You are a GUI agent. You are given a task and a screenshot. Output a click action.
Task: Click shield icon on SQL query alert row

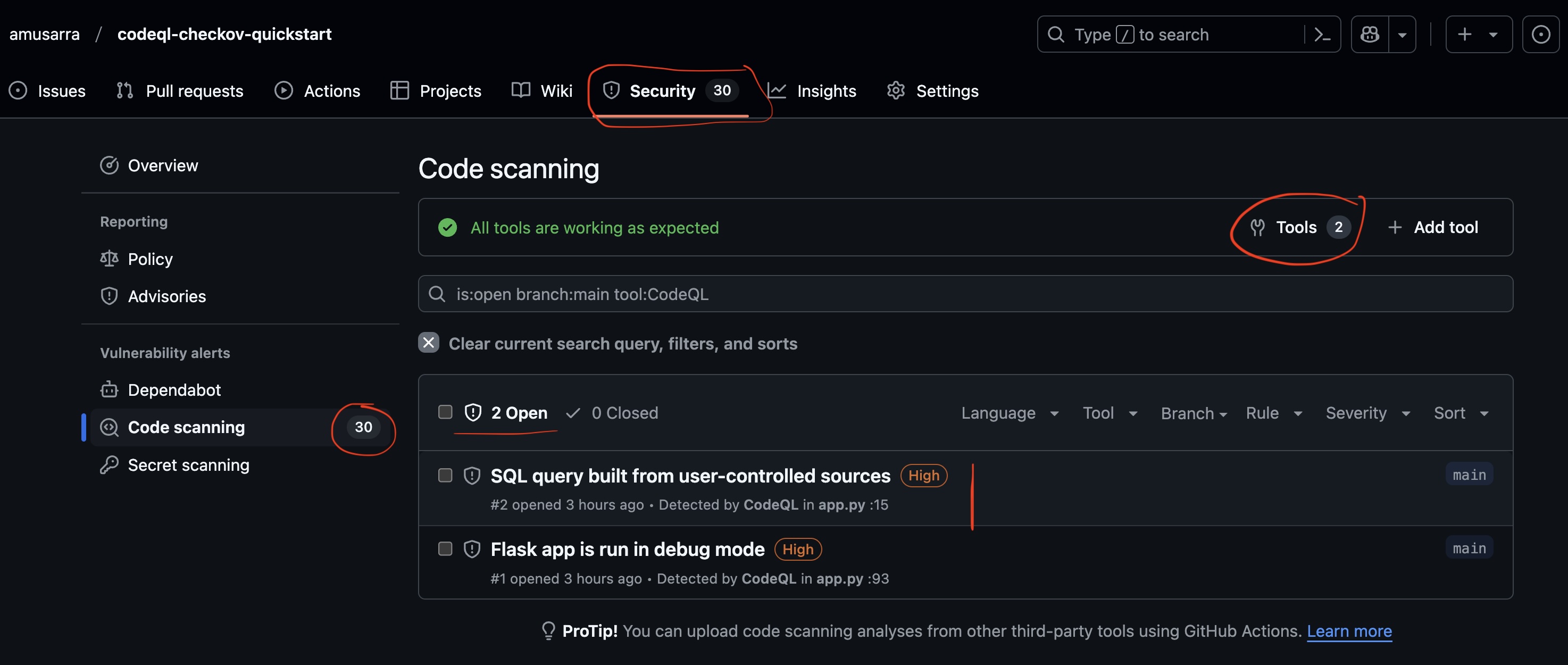tap(472, 476)
